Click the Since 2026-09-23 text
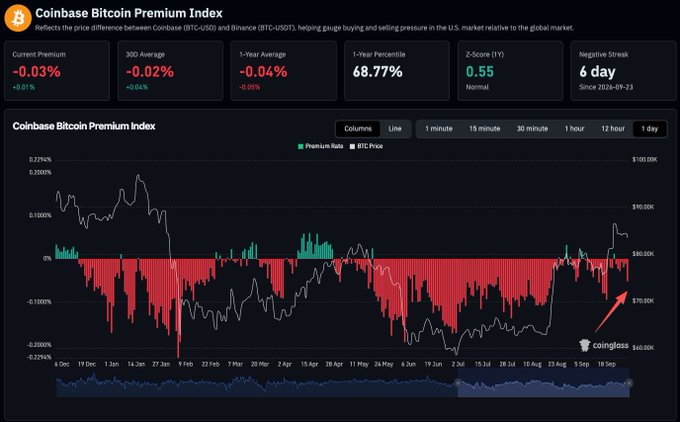This screenshot has width=680, height=422. click(x=606, y=87)
